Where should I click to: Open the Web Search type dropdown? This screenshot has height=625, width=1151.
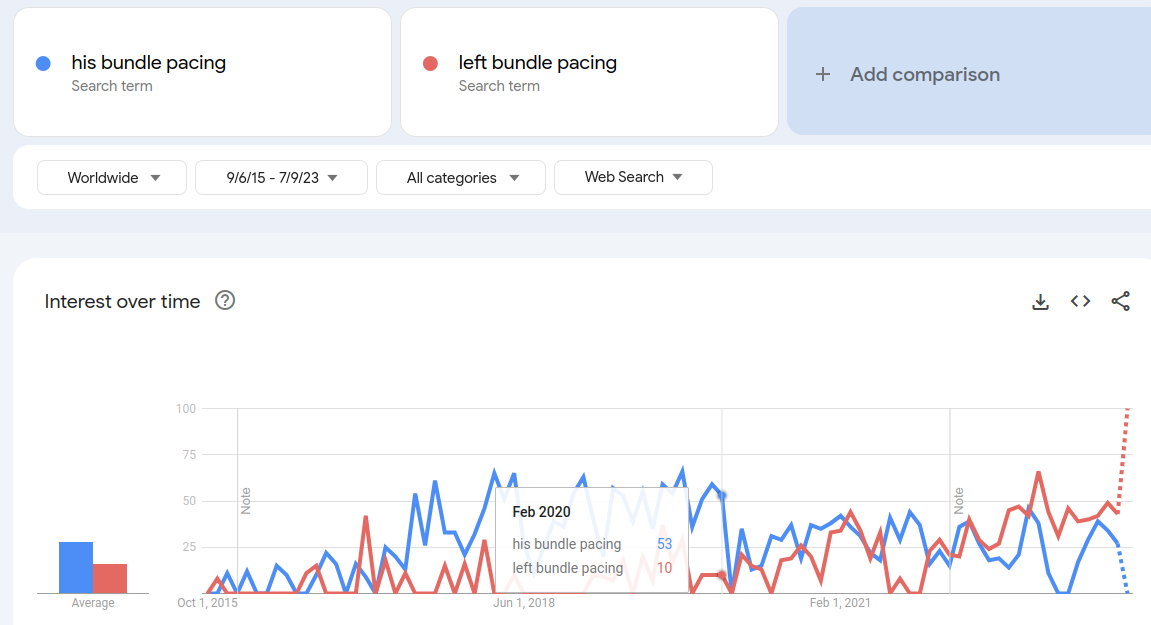(x=633, y=177)
